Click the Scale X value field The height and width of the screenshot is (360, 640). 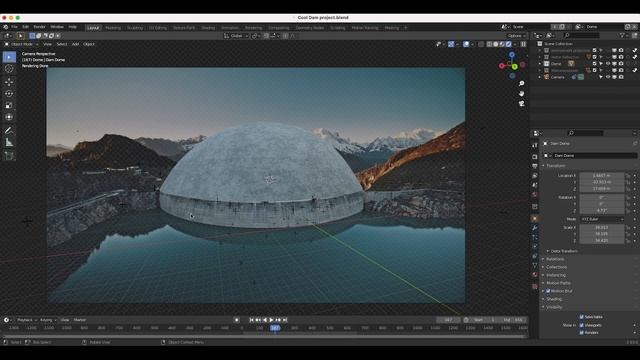[x=602, y=227]
